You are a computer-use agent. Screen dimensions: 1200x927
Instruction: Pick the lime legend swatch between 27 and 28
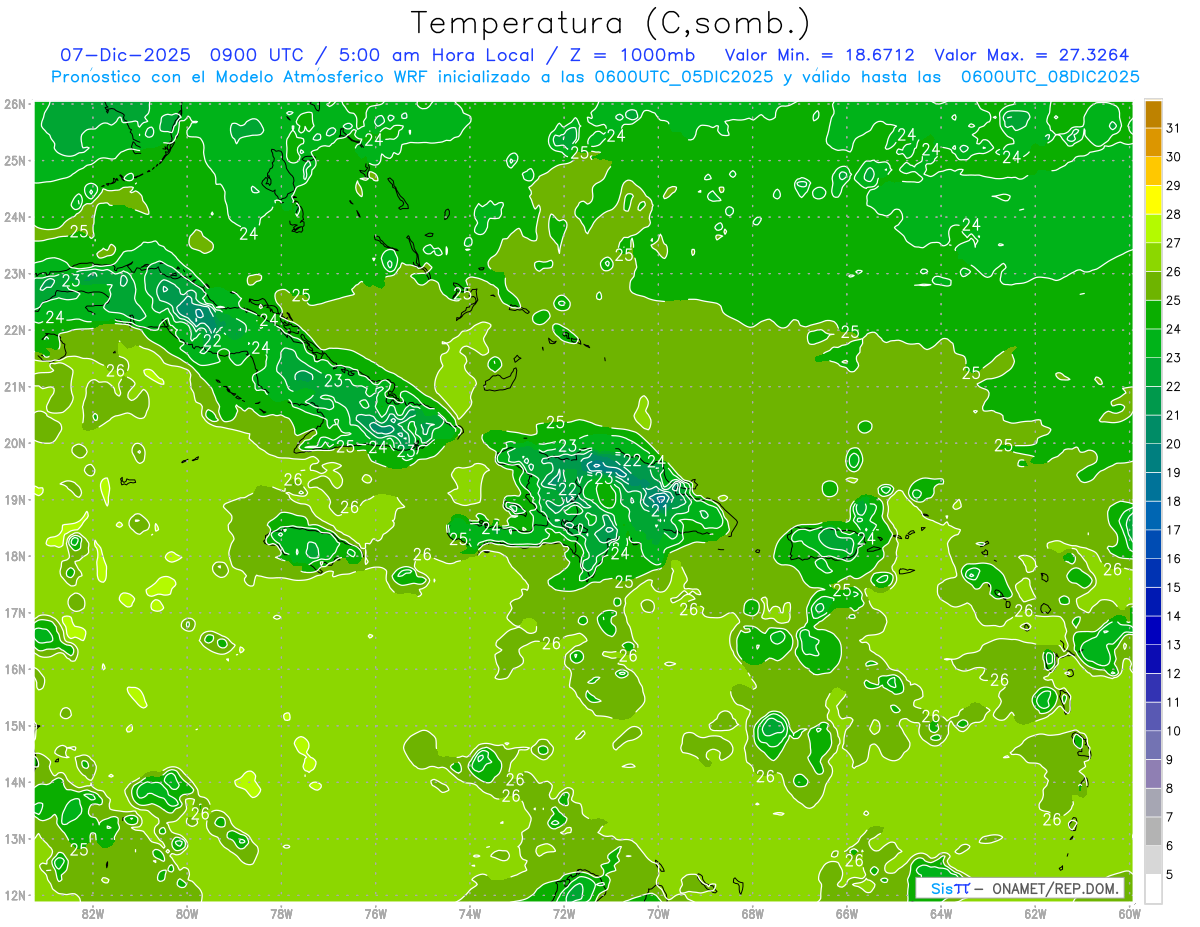pos(1153,229)
